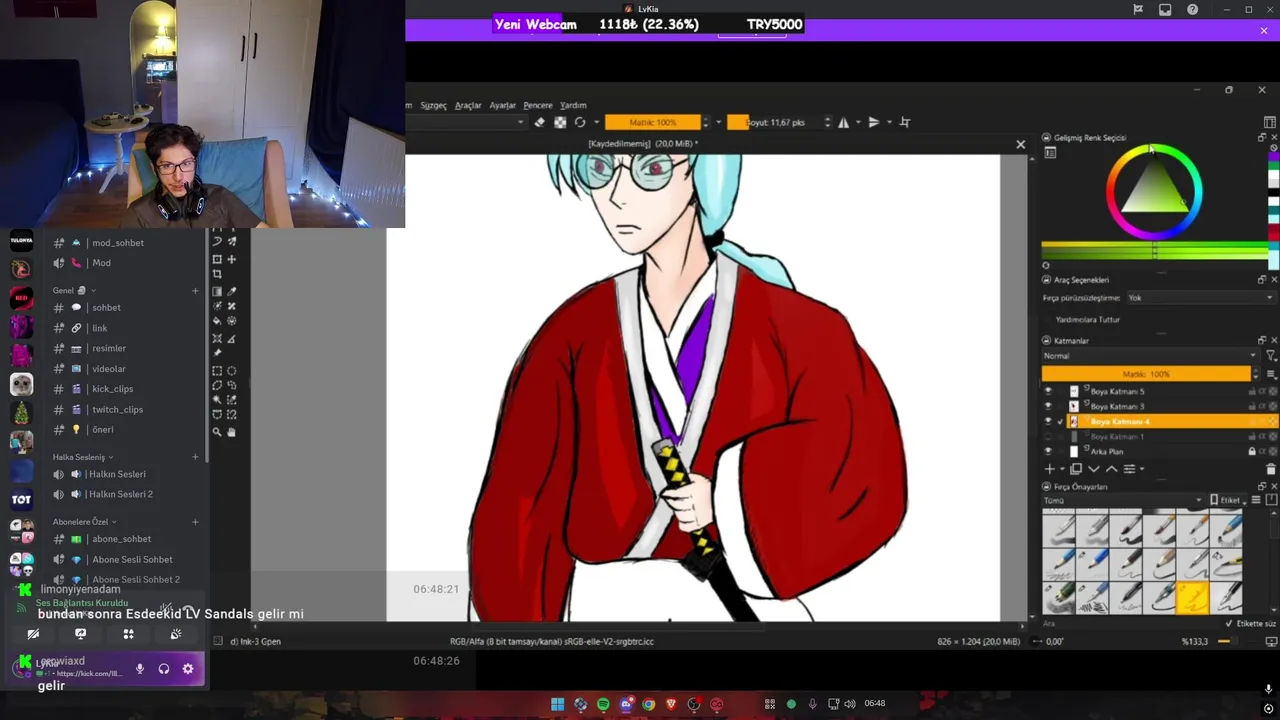Open Fırça pürüzsüzleştirme dropdown showing Yok
Screen dimensions: 1280x720
click(x=1200, y=298)
